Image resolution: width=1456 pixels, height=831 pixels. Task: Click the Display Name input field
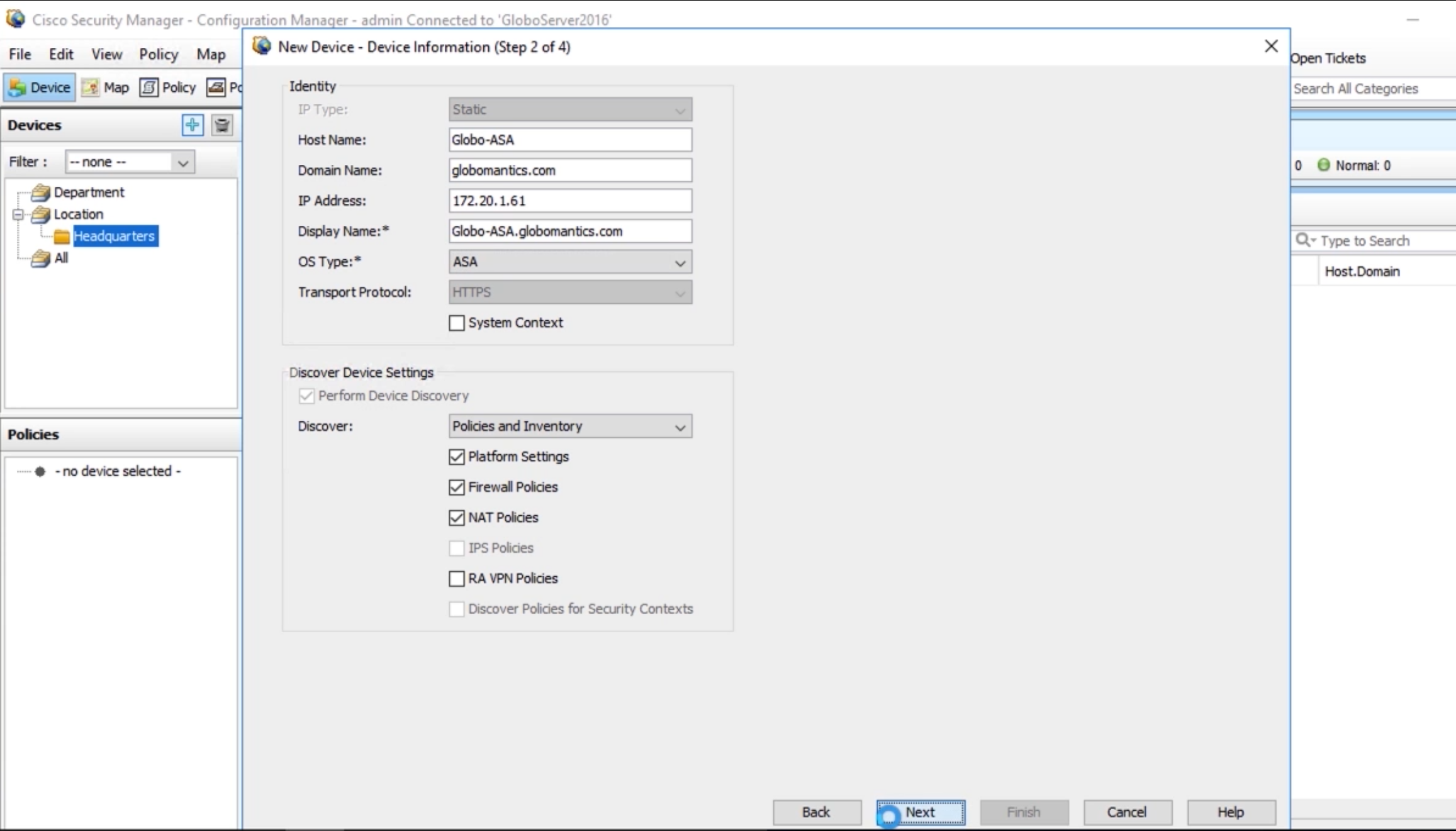pyautogui.click(x=571, y=231)
